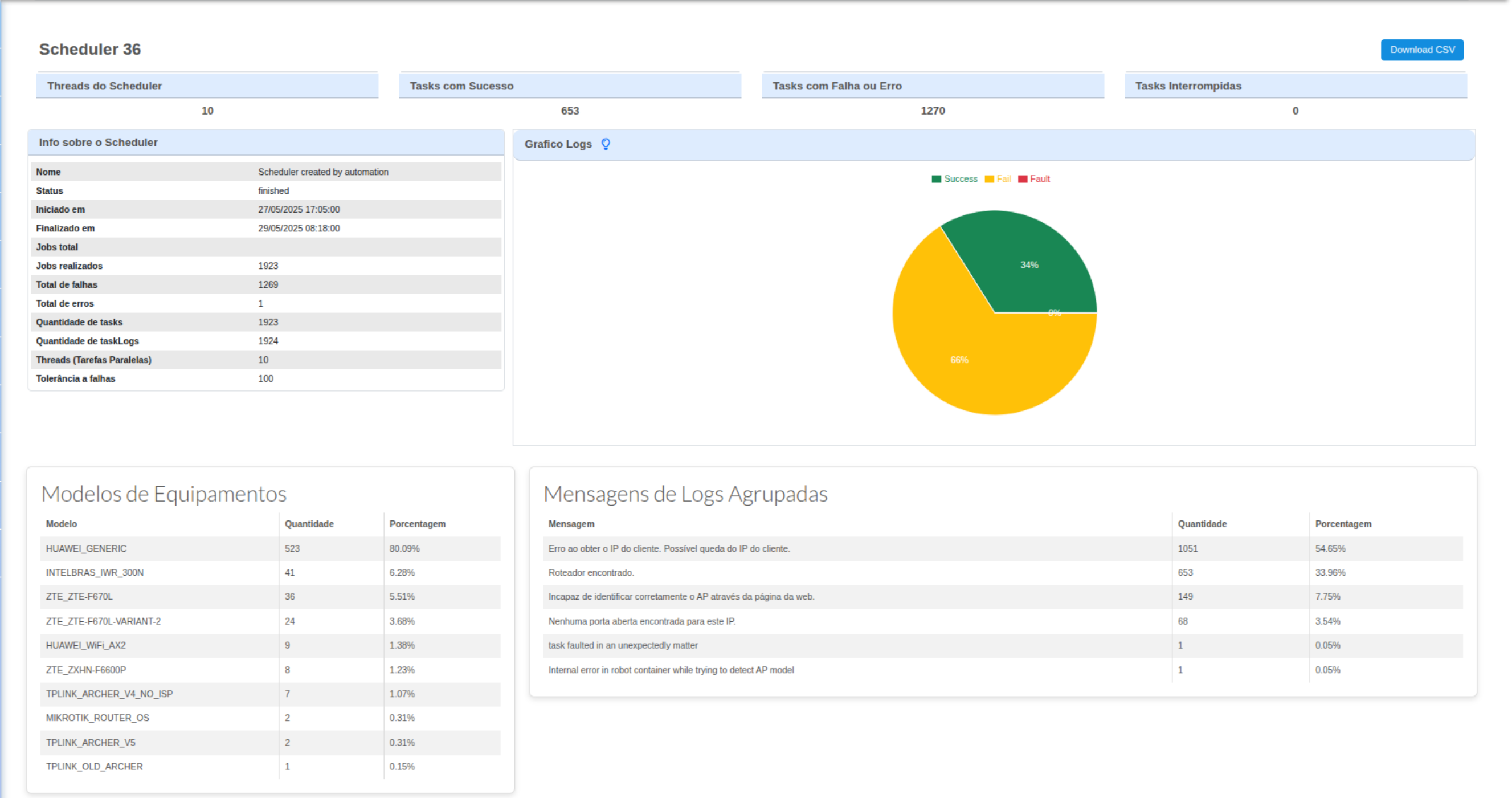Image resolution: width=1512 pixels, height=798 pixels.
Task: Toggle the Fail legend item
Action: tap(1003, 179)
